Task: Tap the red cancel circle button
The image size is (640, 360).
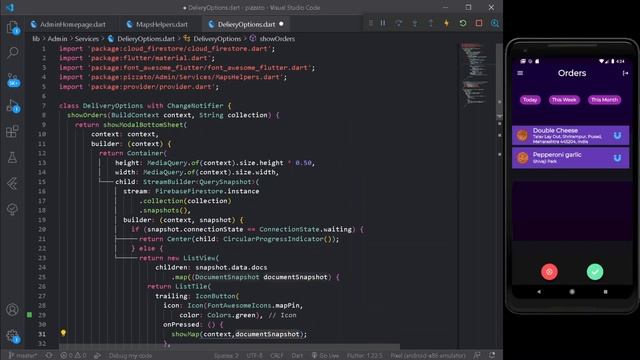Action: click(549, 272)
